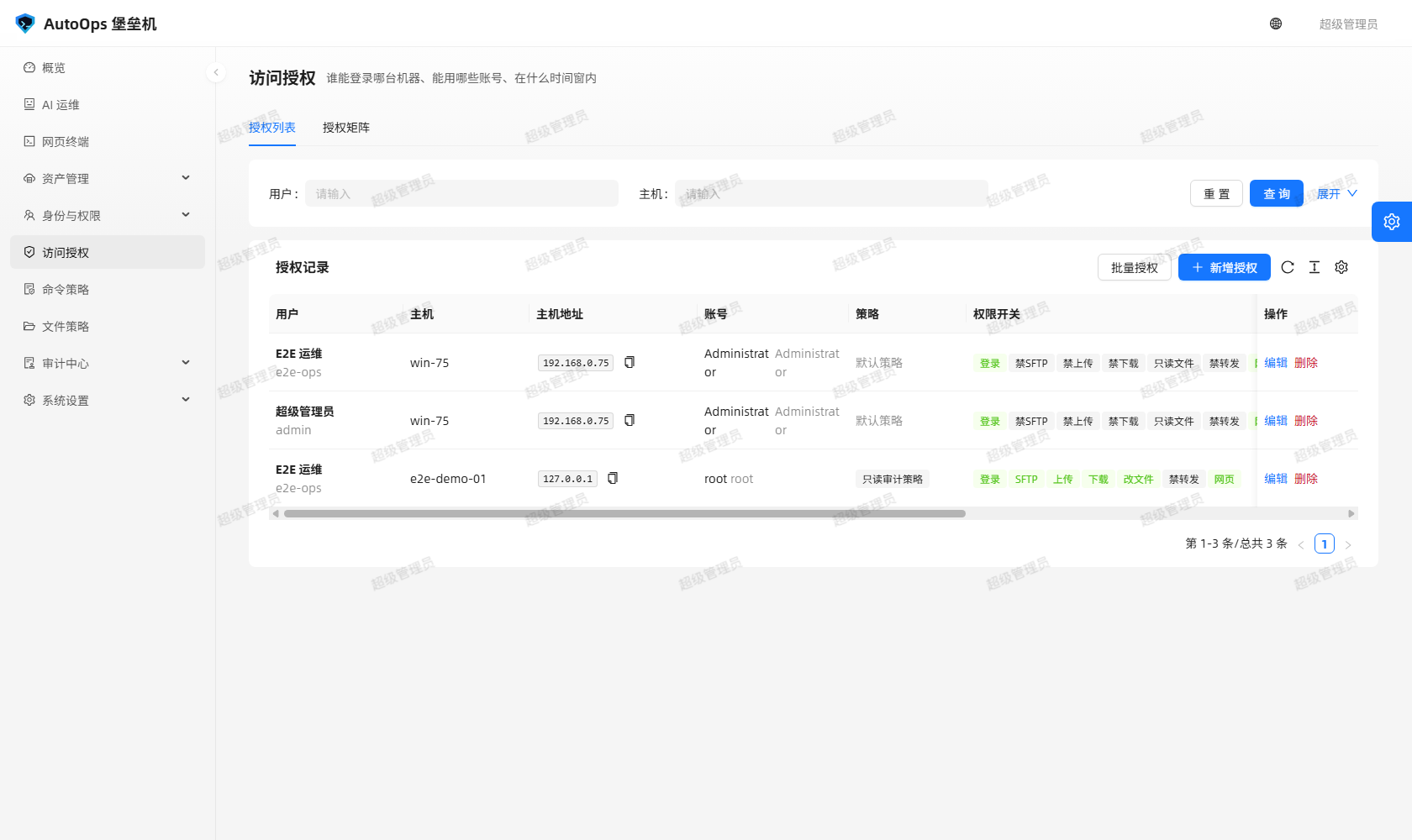This screenshot has height=840, width=1412.
Task: Expand the 系统设置 menu
Action: (x=108, y=401)
